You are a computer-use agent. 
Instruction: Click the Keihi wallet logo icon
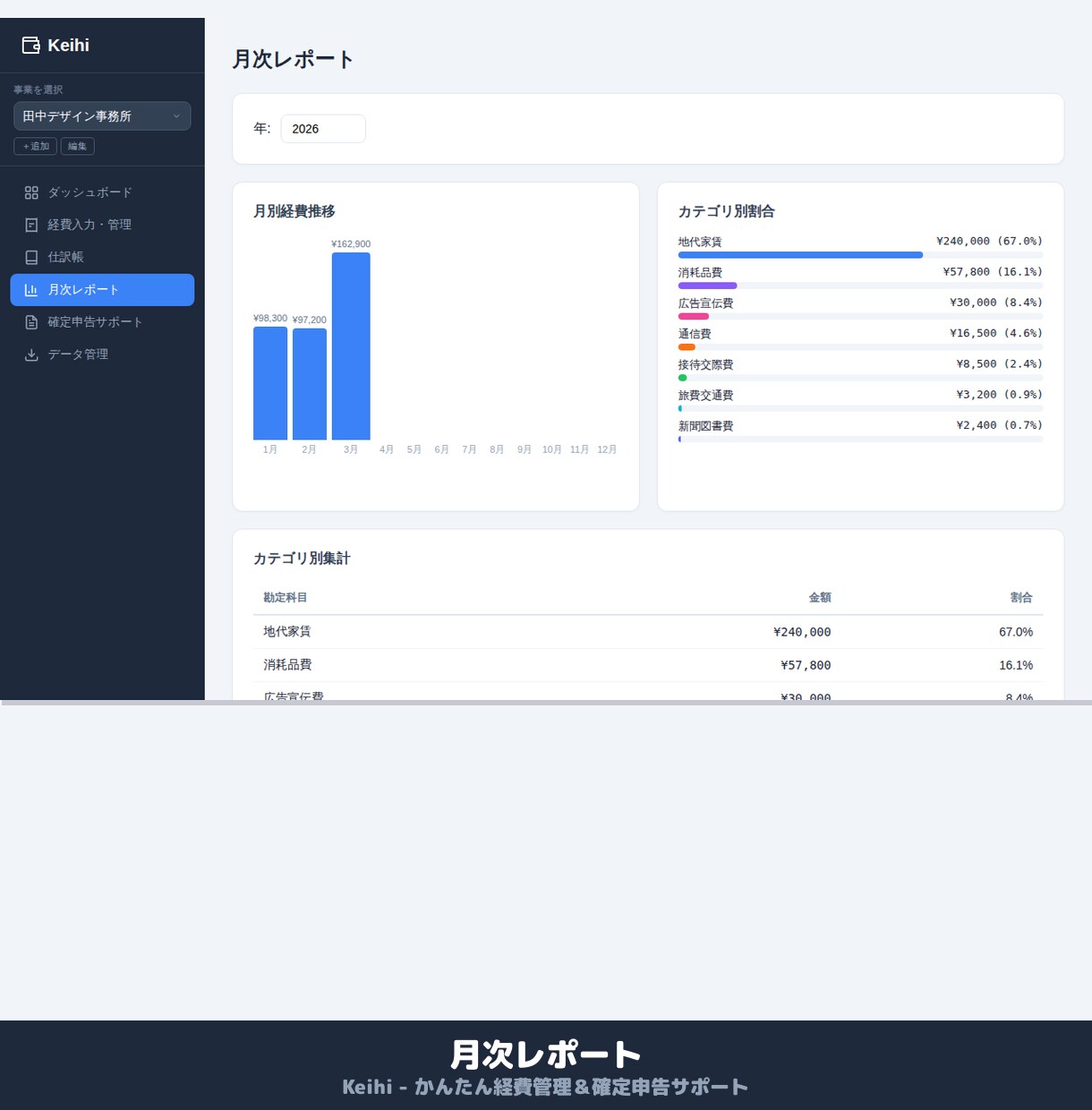coord(31,45)
